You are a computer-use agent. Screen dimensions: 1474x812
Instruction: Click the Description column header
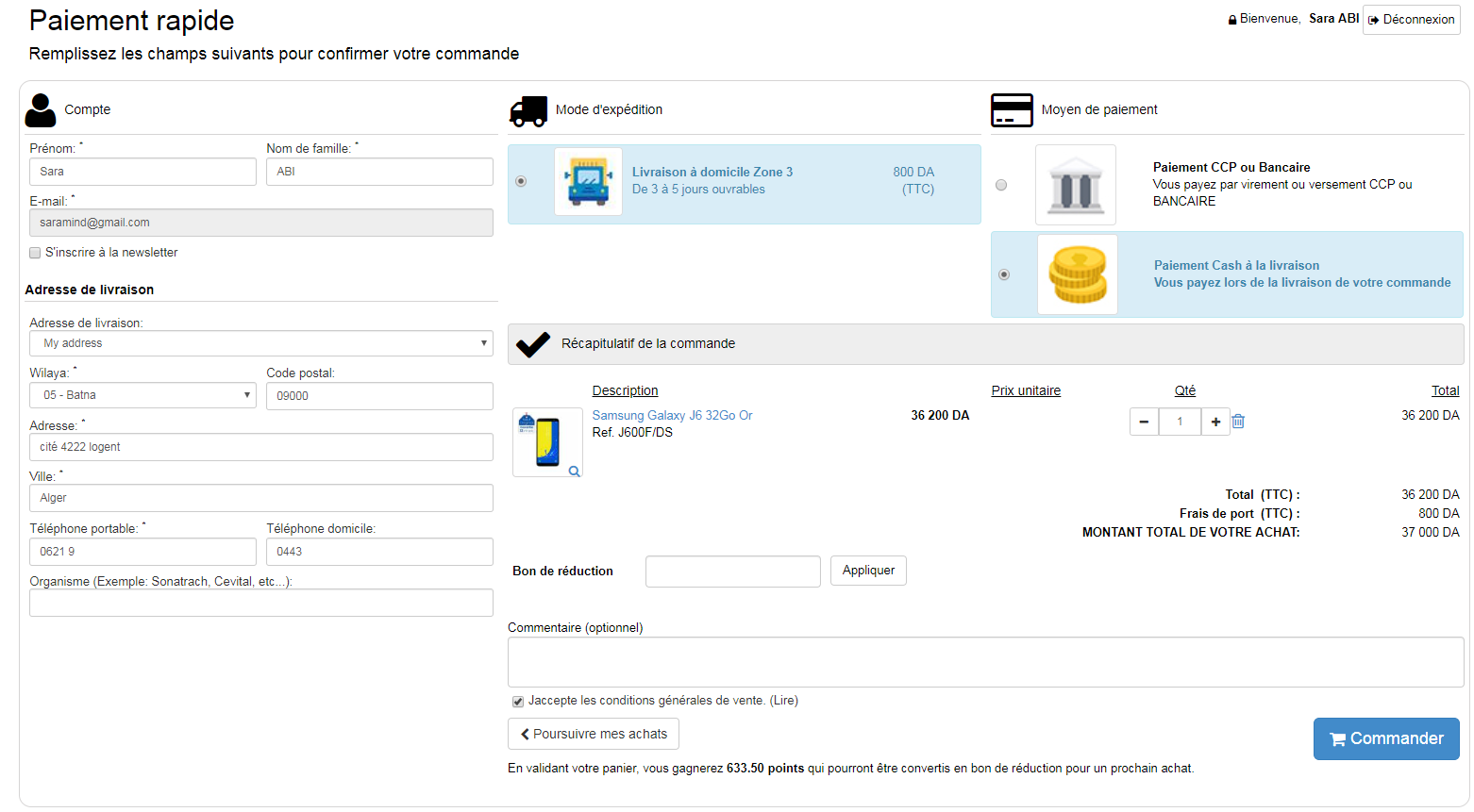point(626,391)
